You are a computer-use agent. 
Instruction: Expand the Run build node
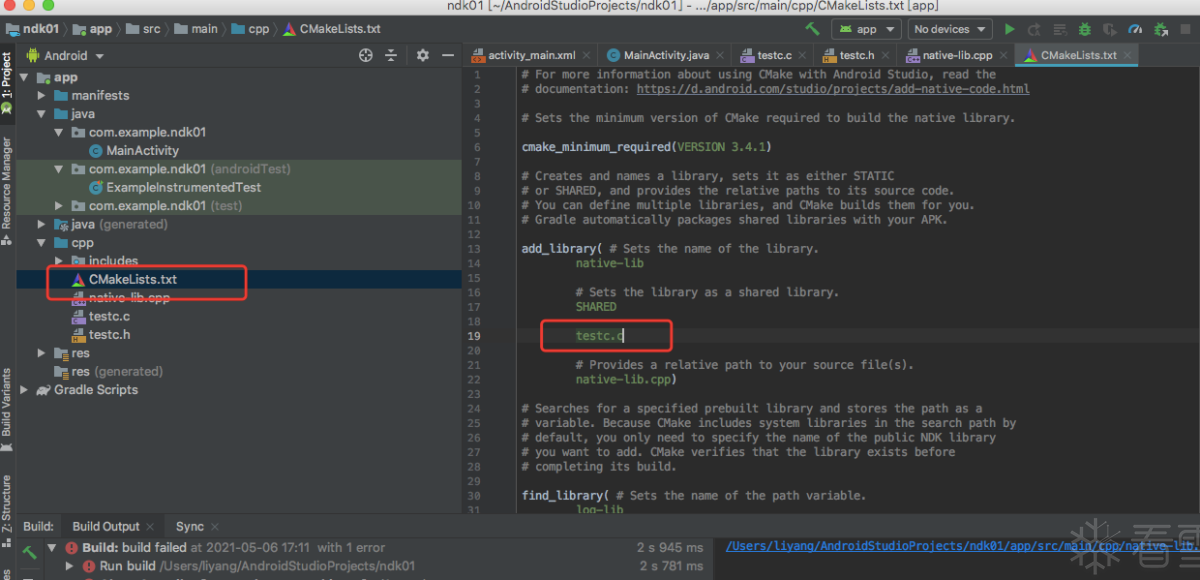point(70,566)
